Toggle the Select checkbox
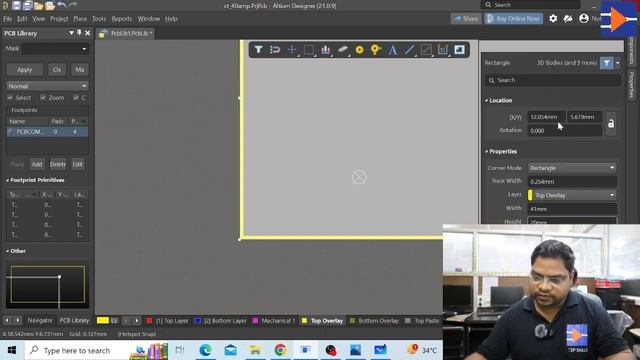Screen dimensions: 640x360 (x=10, y=98)
